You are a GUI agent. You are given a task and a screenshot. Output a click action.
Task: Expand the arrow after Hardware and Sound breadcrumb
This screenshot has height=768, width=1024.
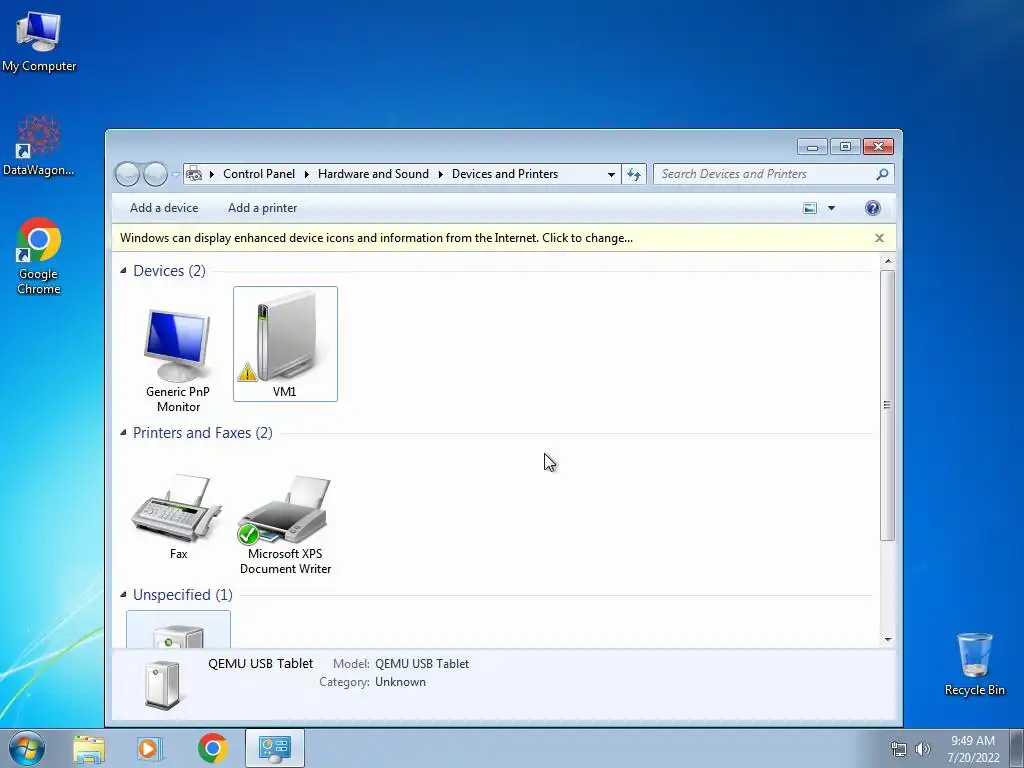tap(440, 174)
